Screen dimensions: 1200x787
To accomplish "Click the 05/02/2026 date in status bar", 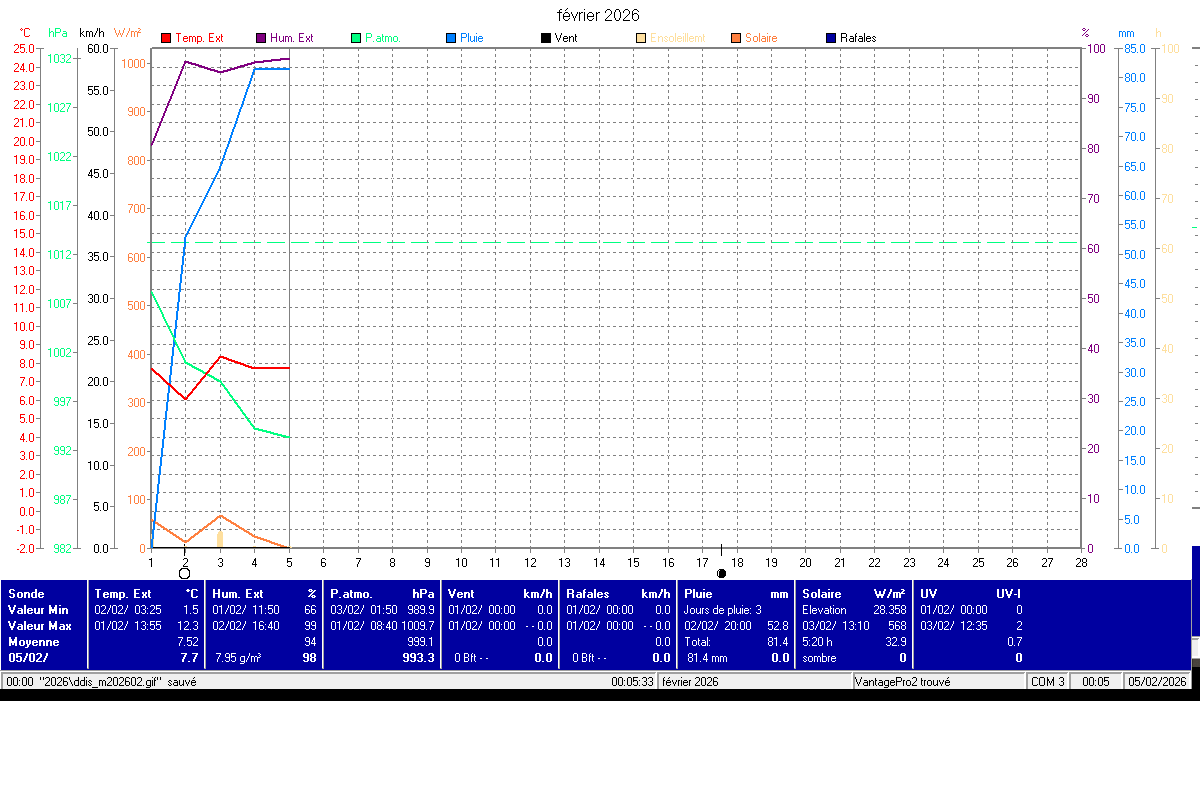I will click(1157, 682).
